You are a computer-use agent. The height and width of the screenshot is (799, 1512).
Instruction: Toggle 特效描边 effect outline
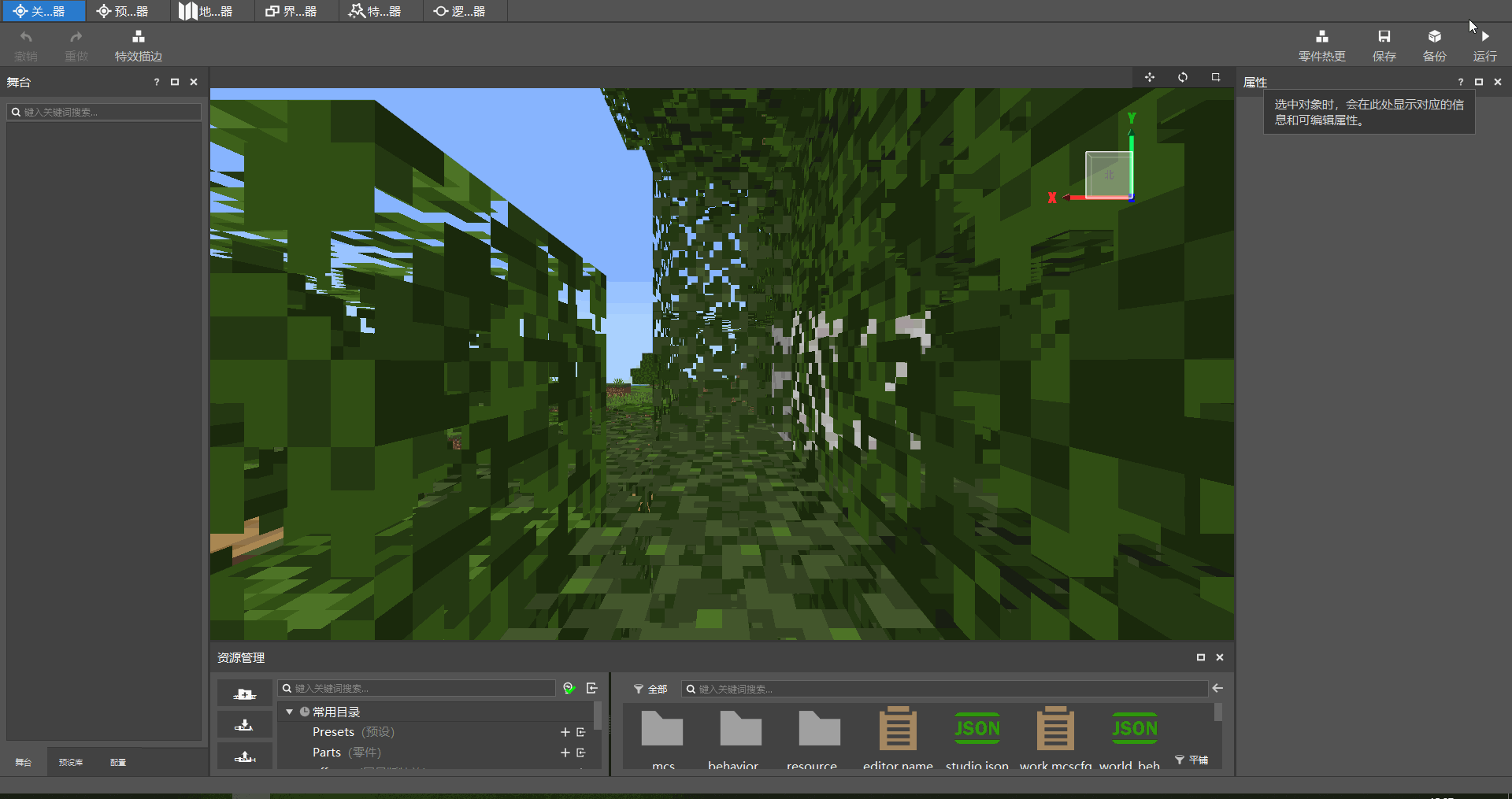(139, 46)
